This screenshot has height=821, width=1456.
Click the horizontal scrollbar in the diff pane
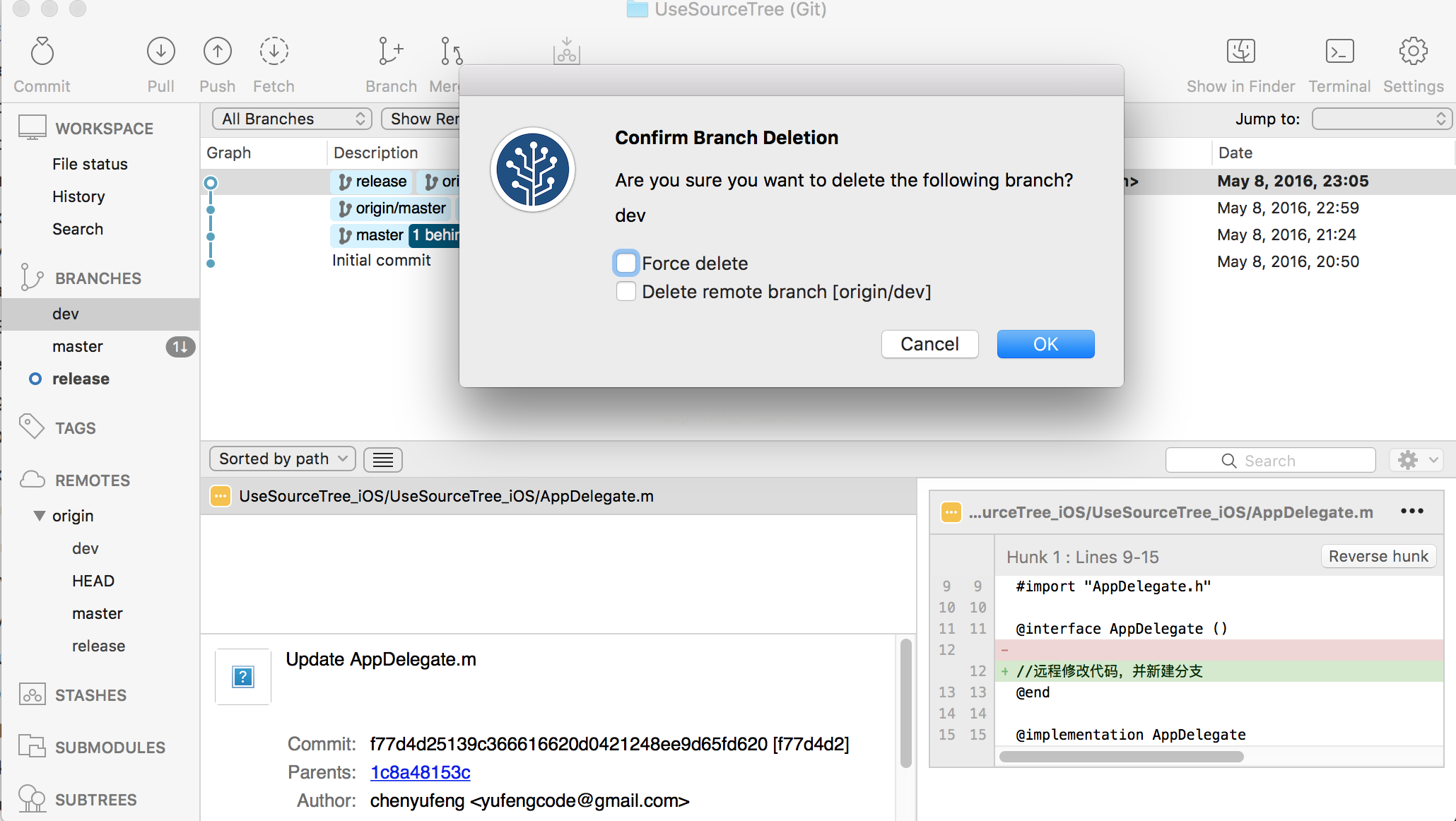pyautogui.click(x=1121, y=757)
